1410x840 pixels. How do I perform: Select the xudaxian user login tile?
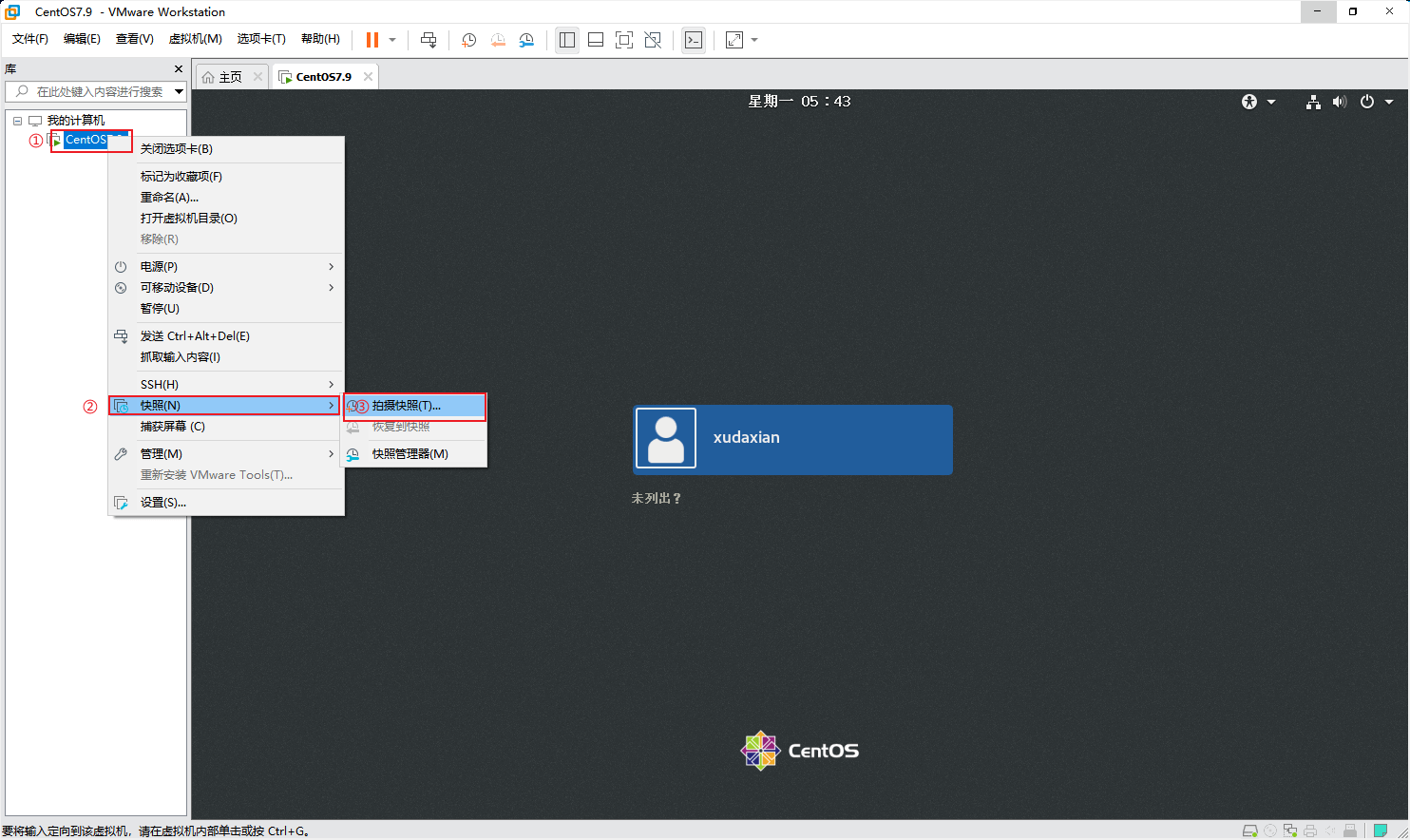792,439
